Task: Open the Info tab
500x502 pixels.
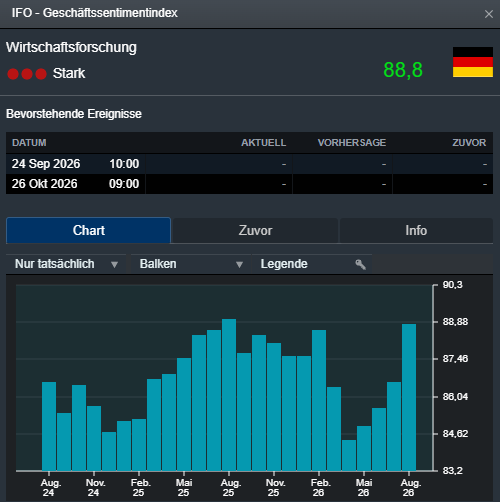Action: (x=416, y=231)
